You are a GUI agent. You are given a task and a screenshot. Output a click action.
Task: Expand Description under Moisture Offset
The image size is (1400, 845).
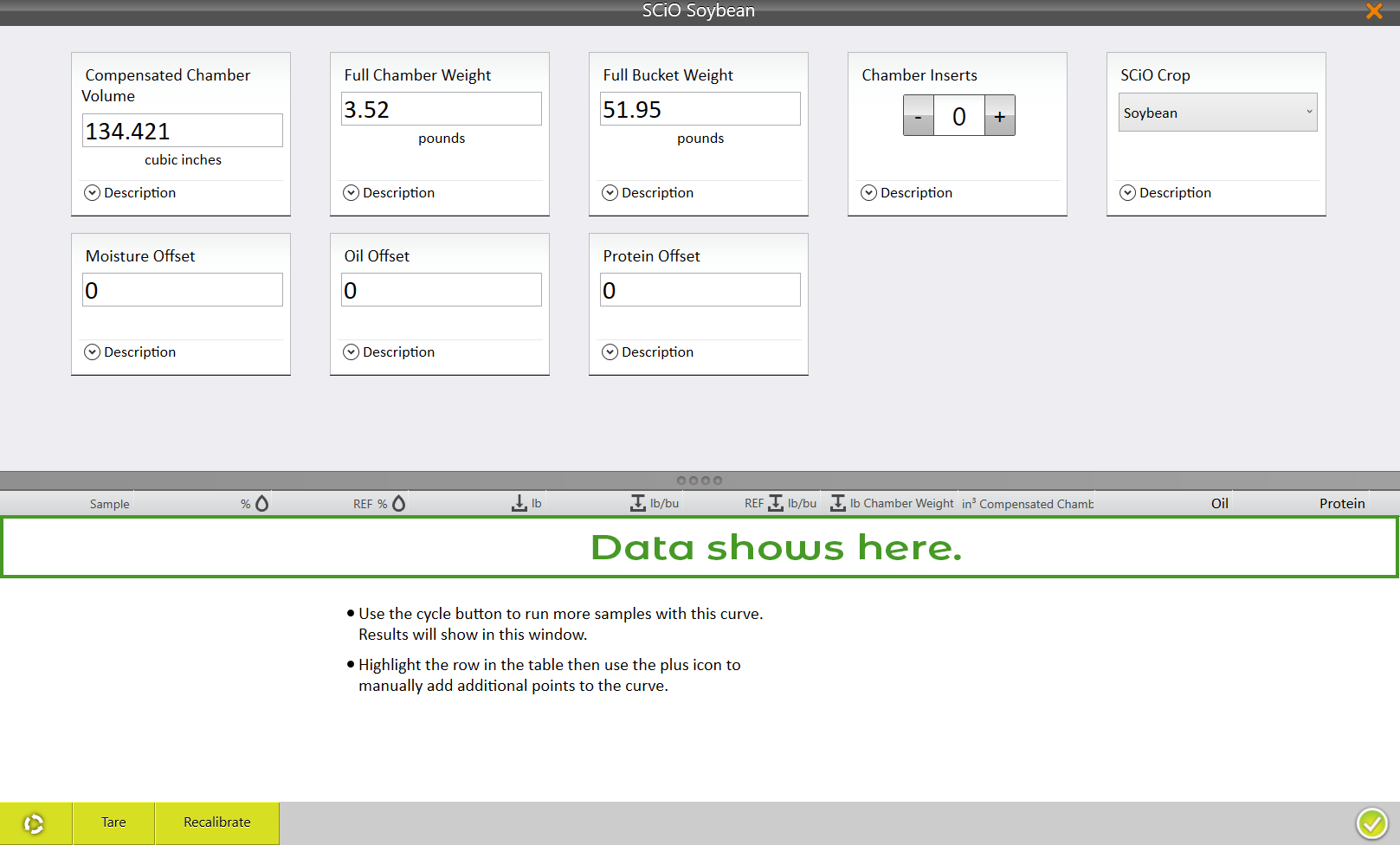(131, 352)
